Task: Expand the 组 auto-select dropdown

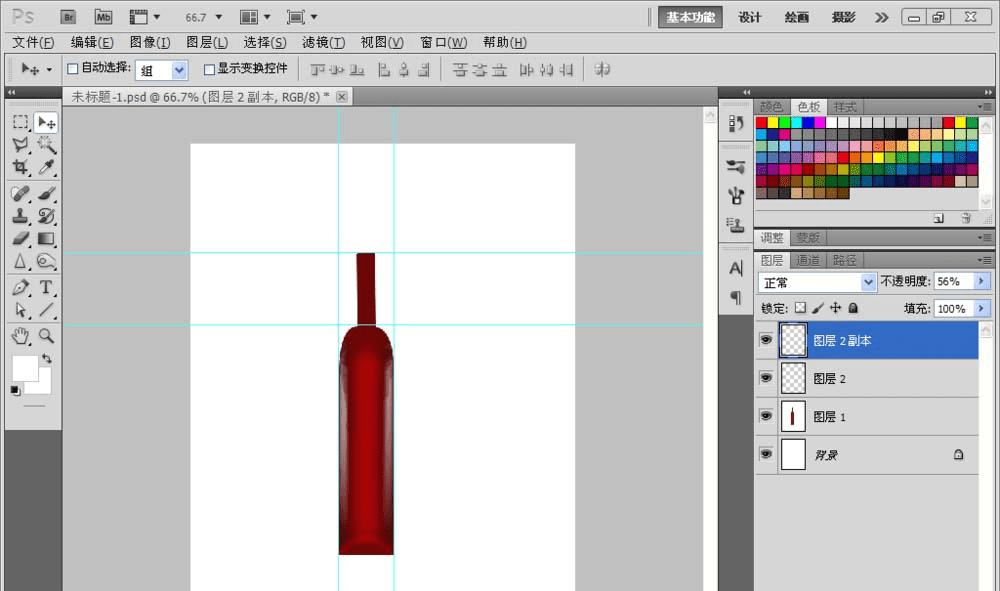Action: click(179, 70)
